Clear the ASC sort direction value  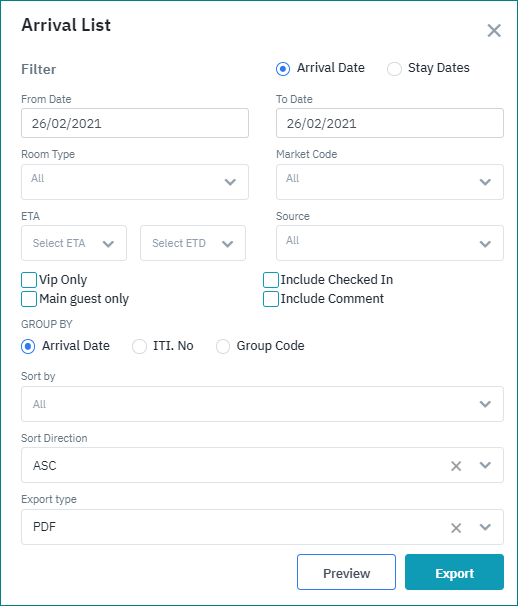tap(456, 466)
